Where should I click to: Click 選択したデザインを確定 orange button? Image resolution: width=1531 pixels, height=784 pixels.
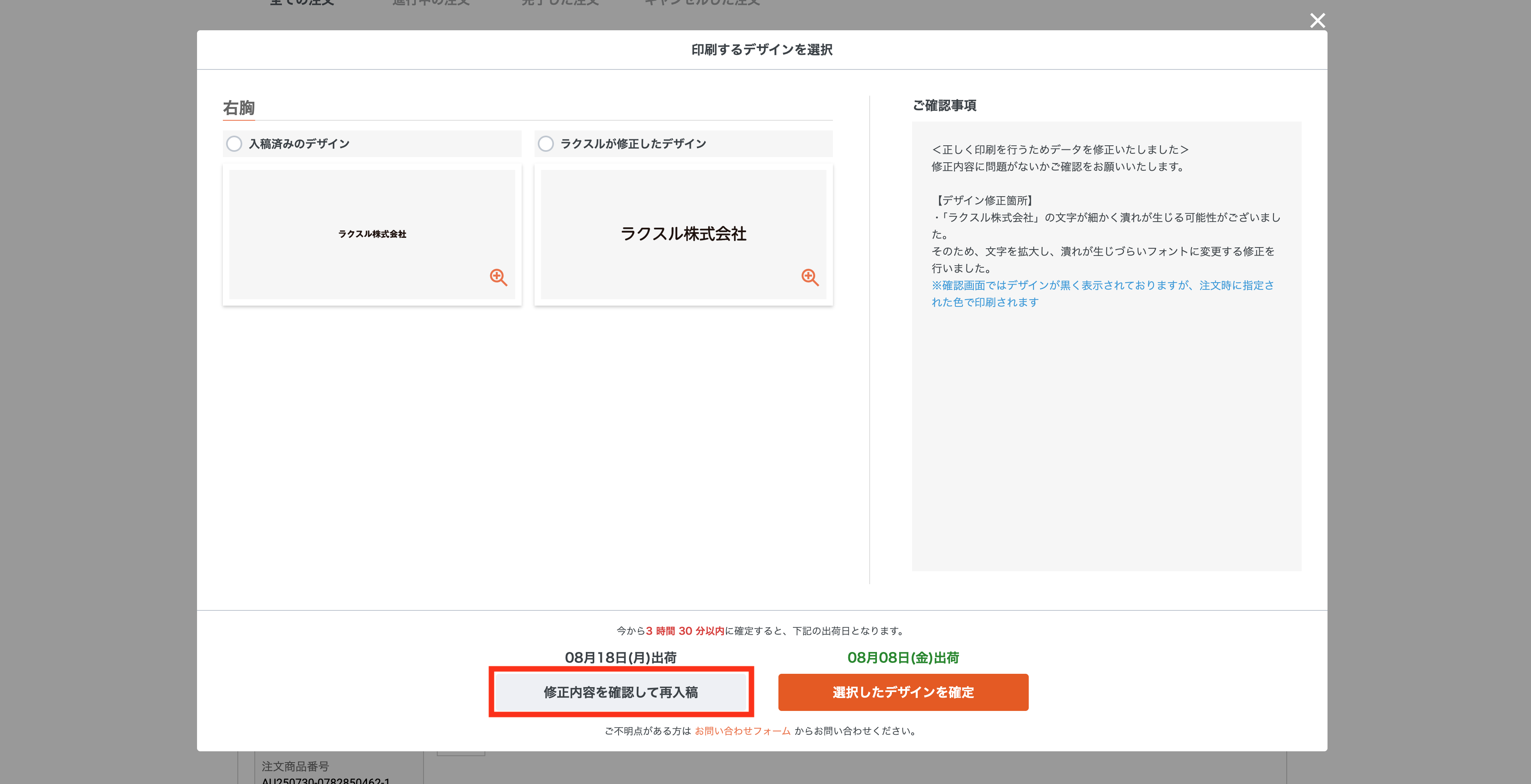904,692
